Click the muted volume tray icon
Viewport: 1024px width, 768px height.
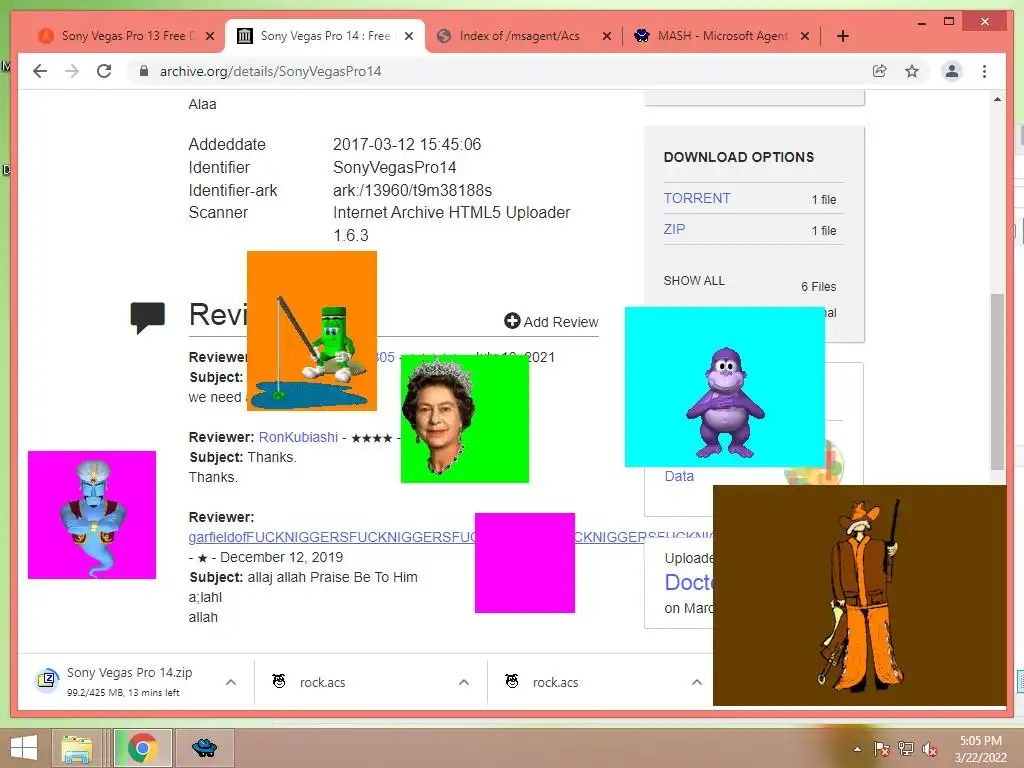(930, 749)
